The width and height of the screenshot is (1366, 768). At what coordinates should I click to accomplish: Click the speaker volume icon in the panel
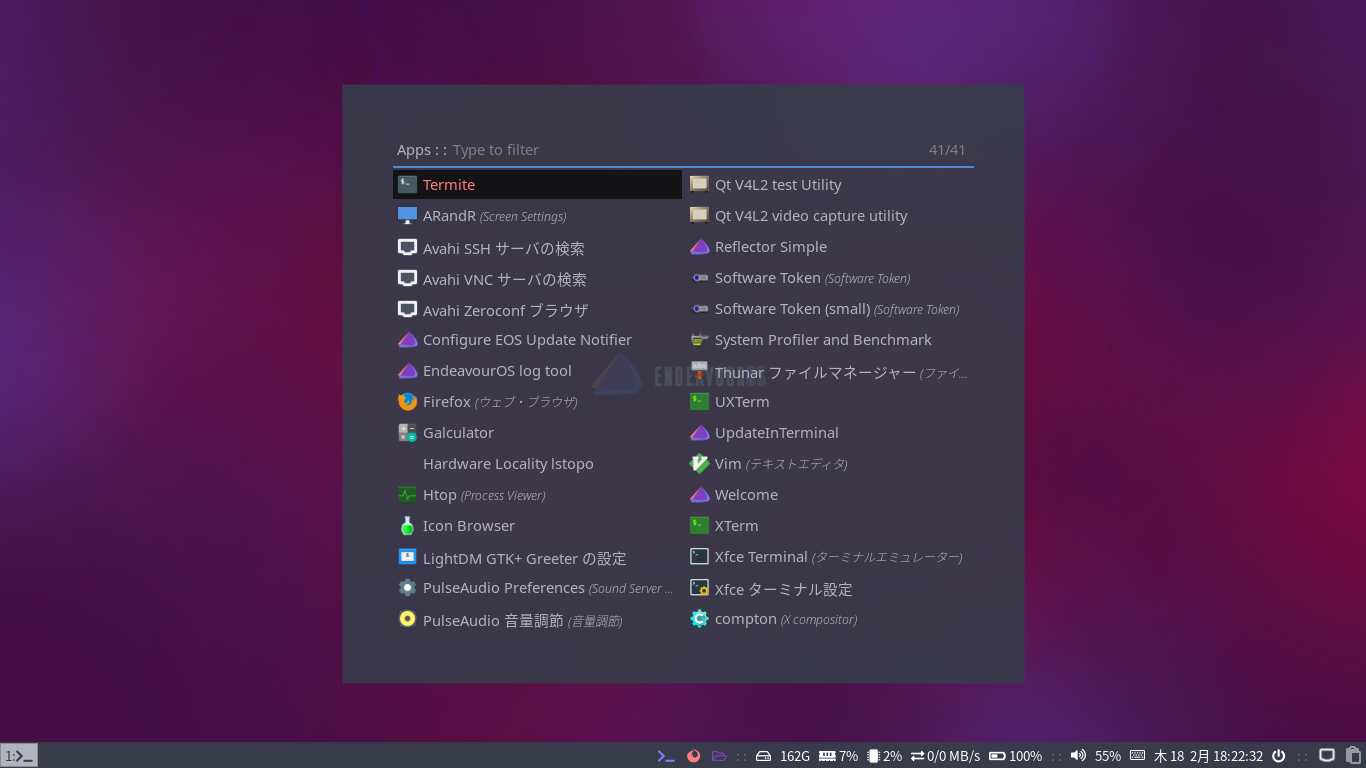click(1078, 756)
